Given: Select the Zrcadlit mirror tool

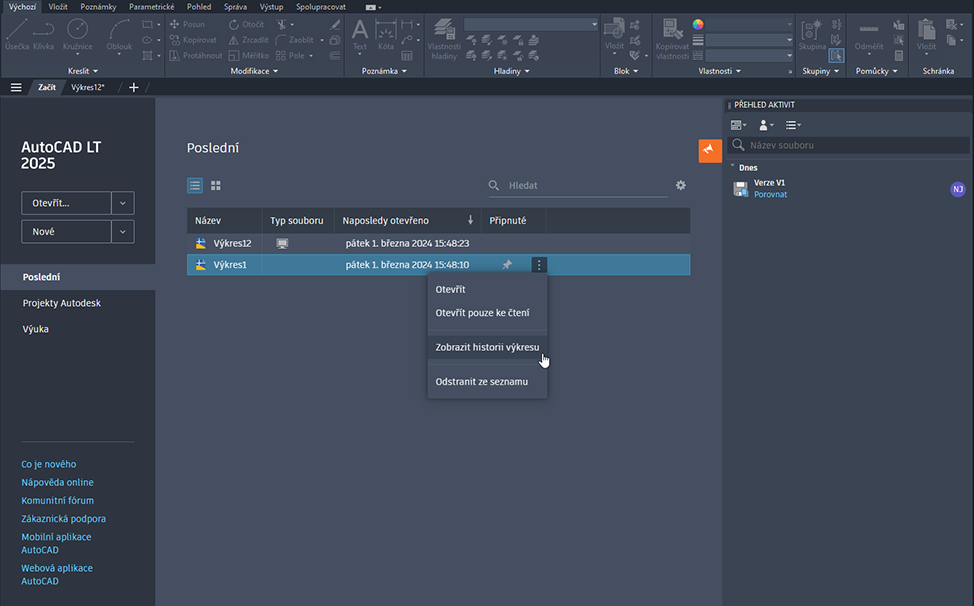Looking at the screenshot, I should coord(248,40).
